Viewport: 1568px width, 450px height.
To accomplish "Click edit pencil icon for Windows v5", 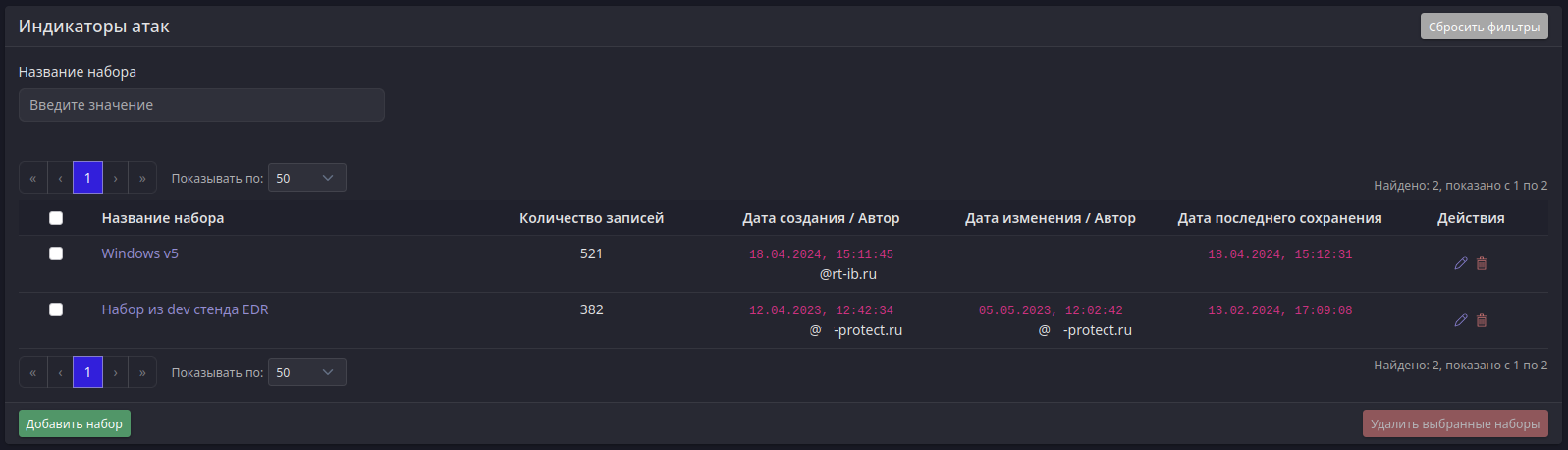I will 1461,263.
